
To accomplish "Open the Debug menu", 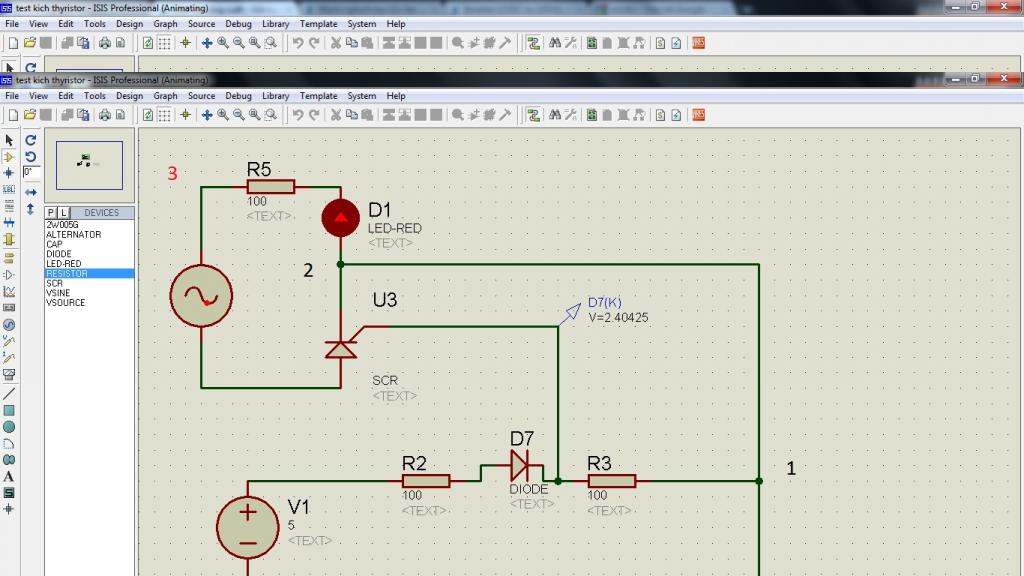I will tap(238, 95).
